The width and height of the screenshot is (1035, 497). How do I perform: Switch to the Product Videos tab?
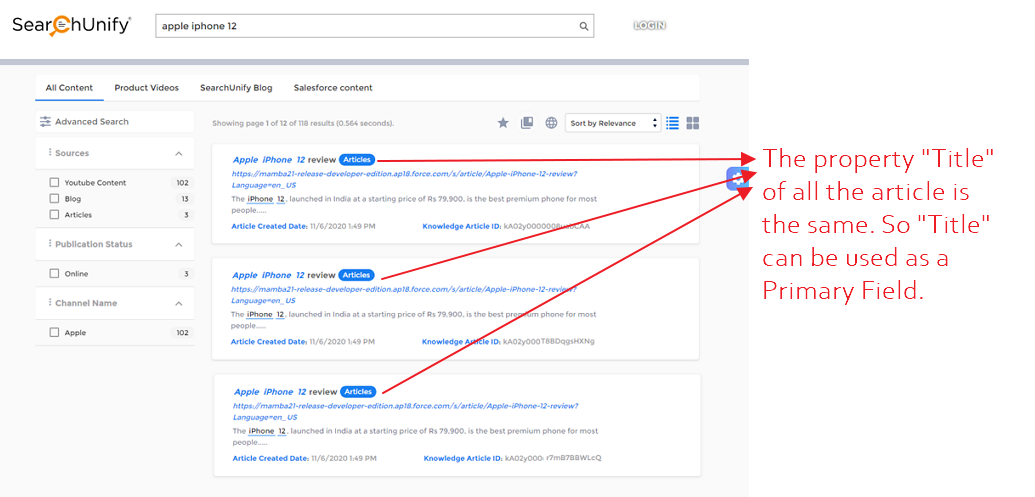point(146,88)
